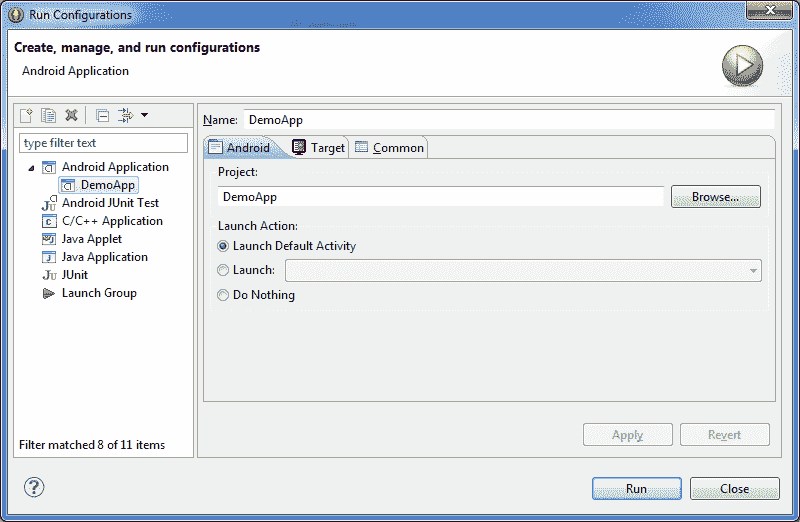Viewport: 800px width, 522px height.
Task: Close the Run Configurations window
Action: 769,10
